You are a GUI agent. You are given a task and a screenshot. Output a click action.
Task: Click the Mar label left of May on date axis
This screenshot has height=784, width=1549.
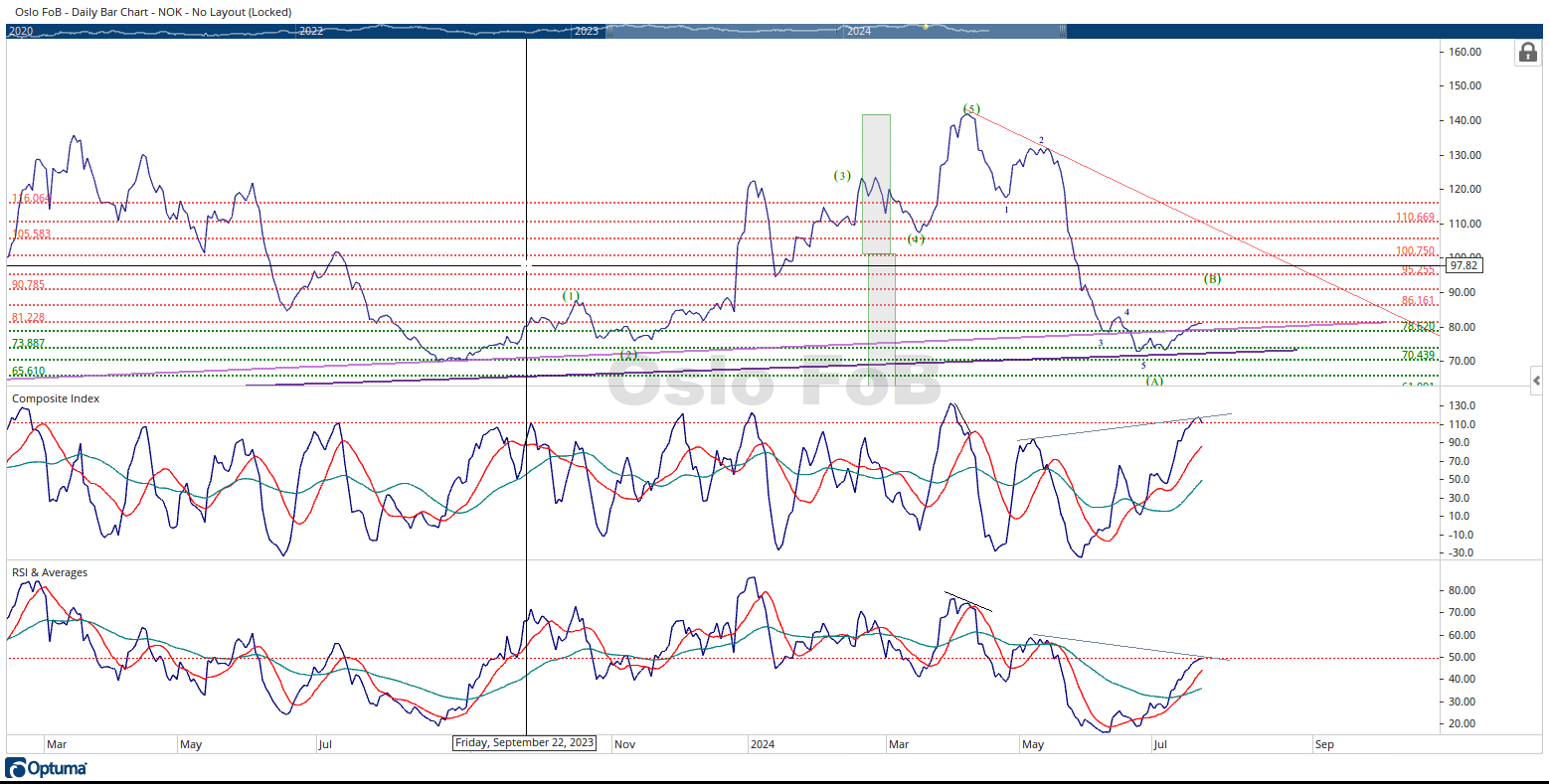[x=57, y=744]
